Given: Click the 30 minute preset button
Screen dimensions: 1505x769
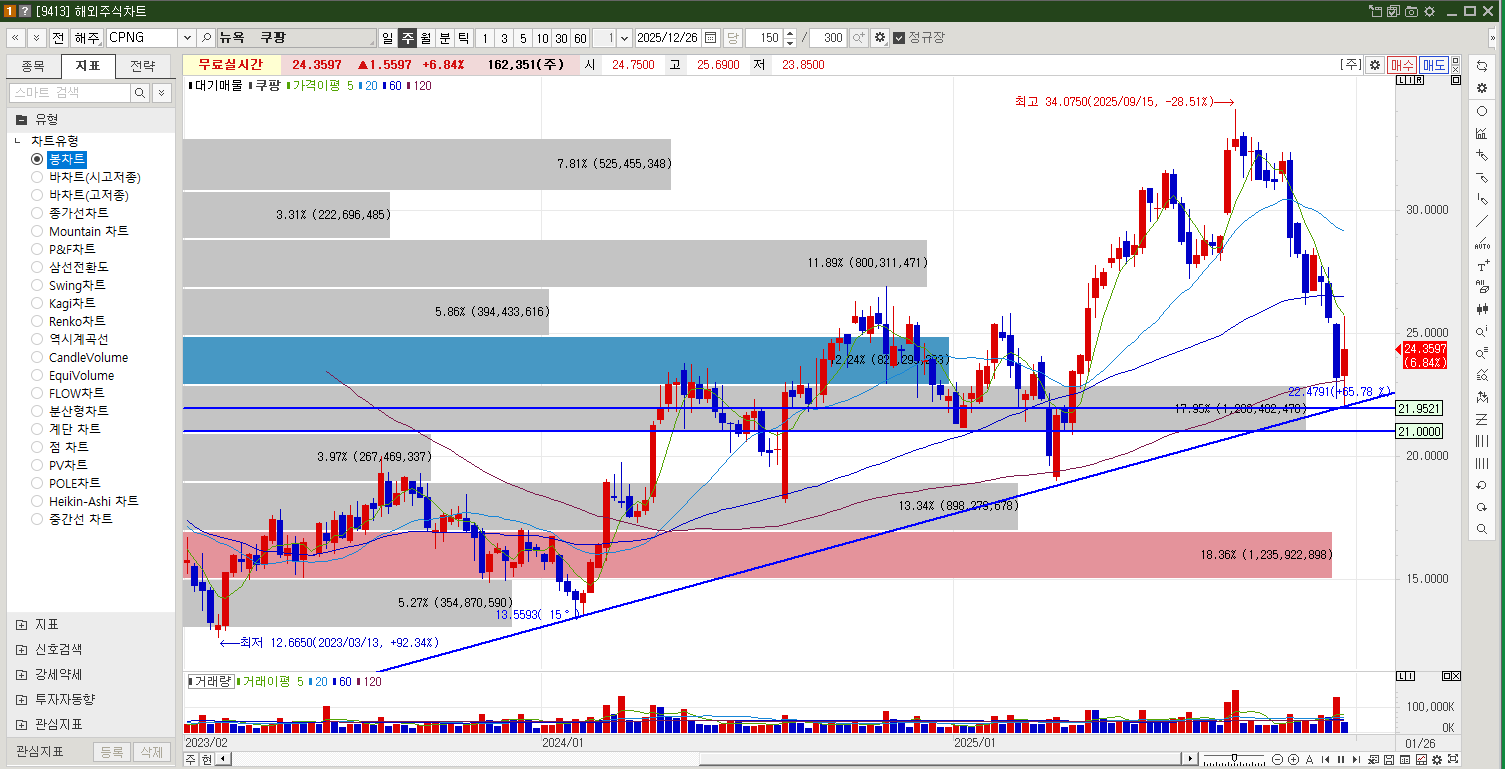Looking at the screenshot, I should pos(560,38).
